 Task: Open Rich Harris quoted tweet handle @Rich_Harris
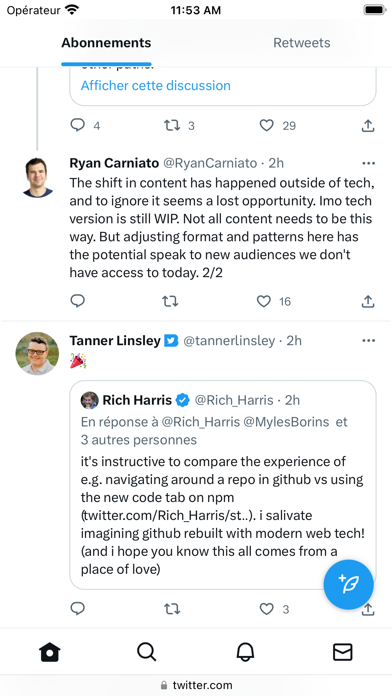click(x=234, y=400)
